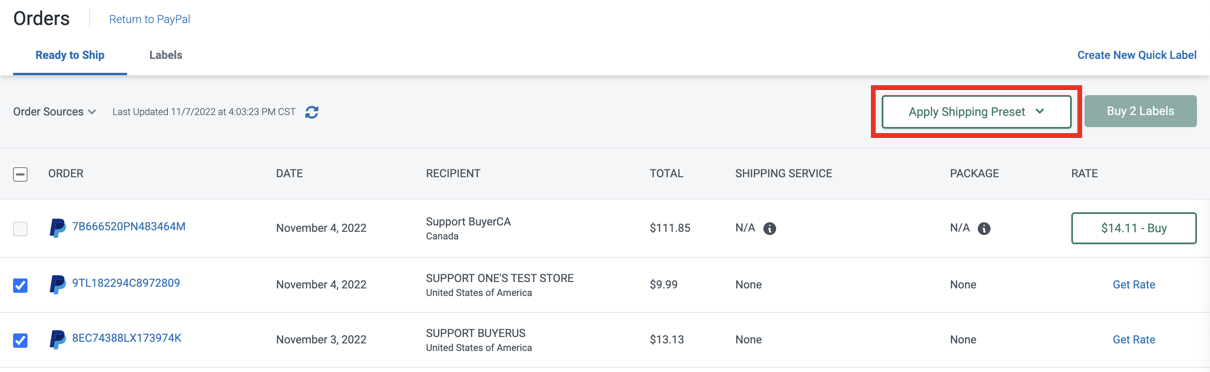The image size is (1210, 372).
Task: Click Create New Quick Label link
Action: [x=1137, y=55]
